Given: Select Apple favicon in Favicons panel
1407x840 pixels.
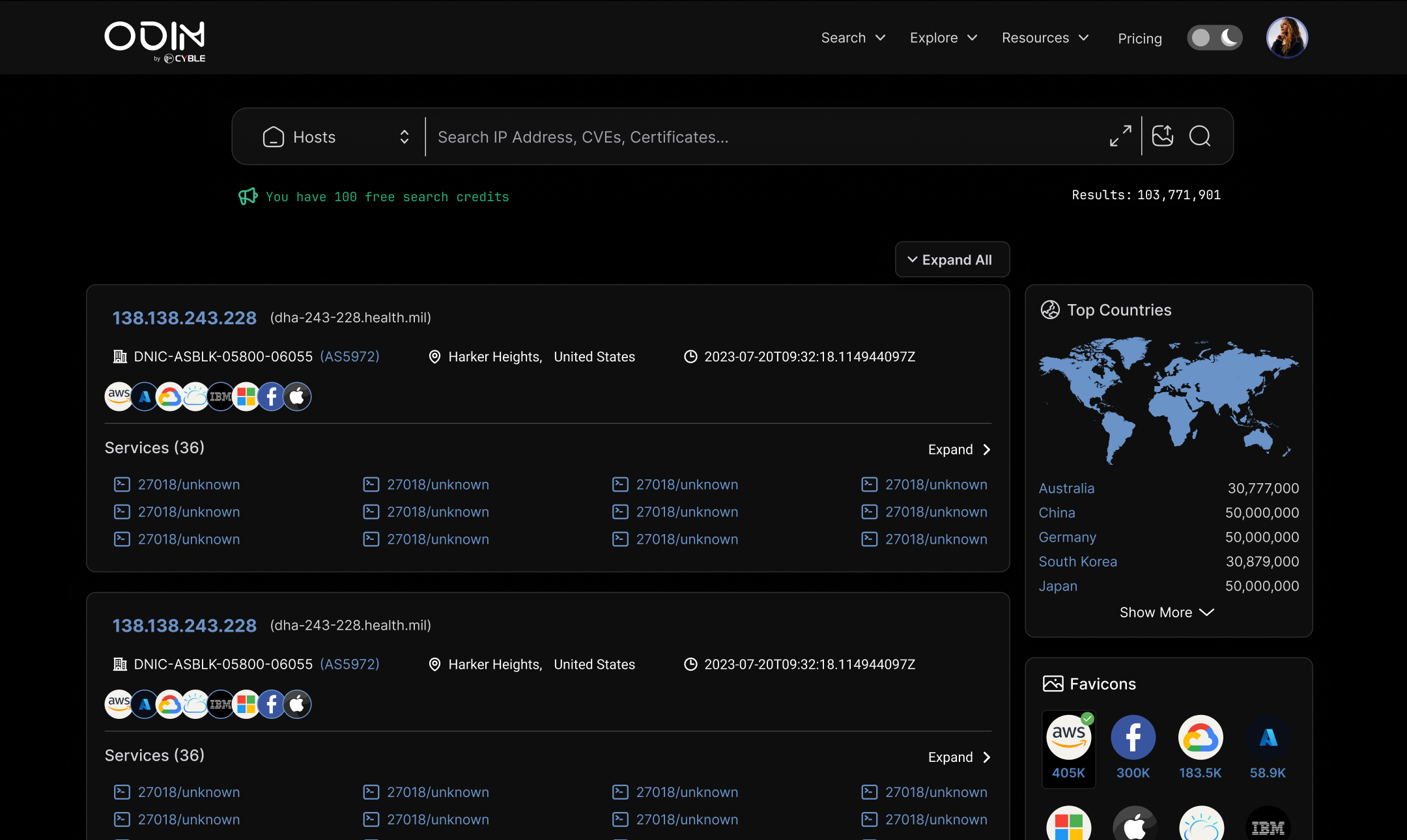Looking at the screenshot, I should 1134,824.
